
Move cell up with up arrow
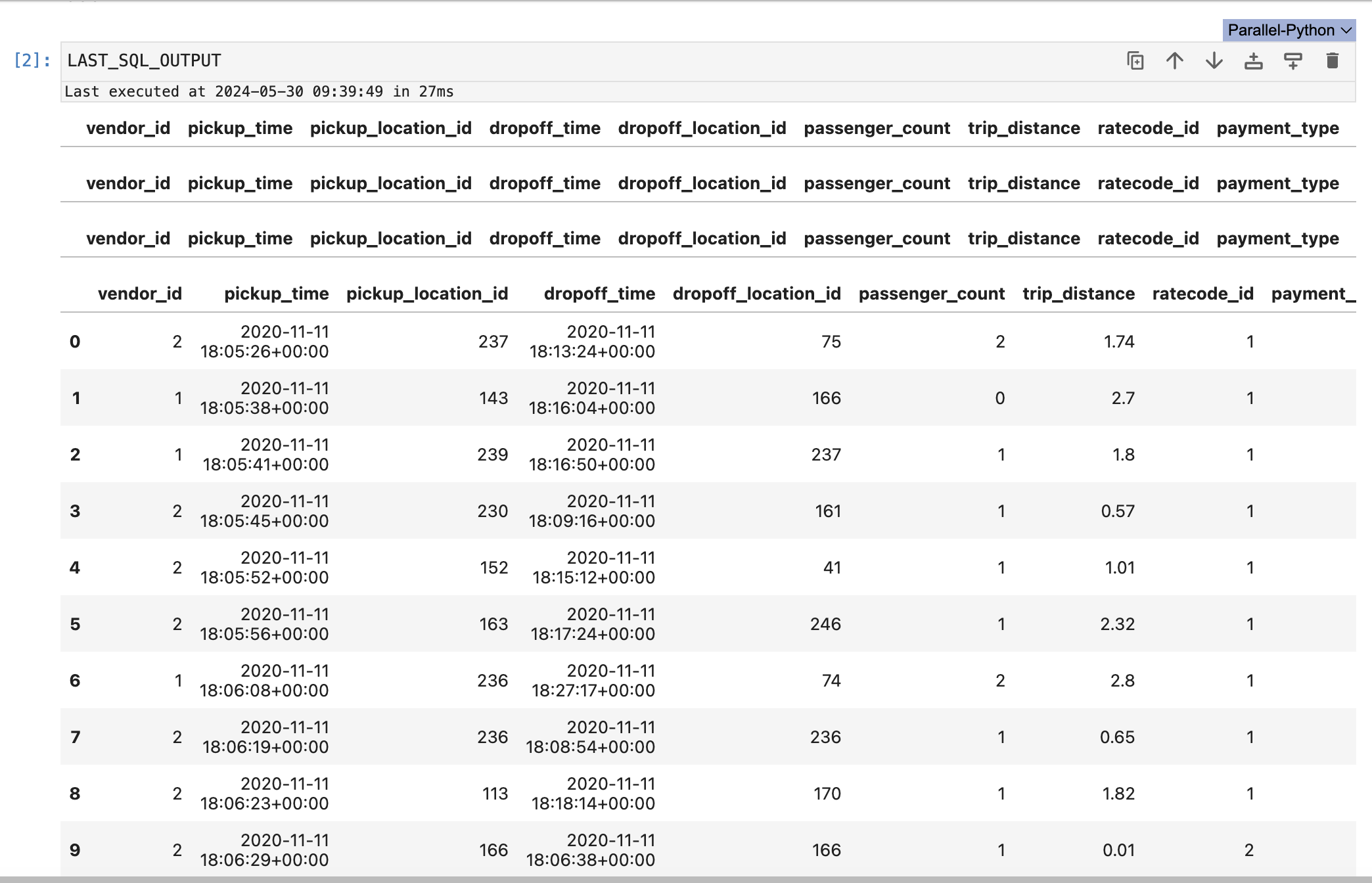coord(1175,61)
